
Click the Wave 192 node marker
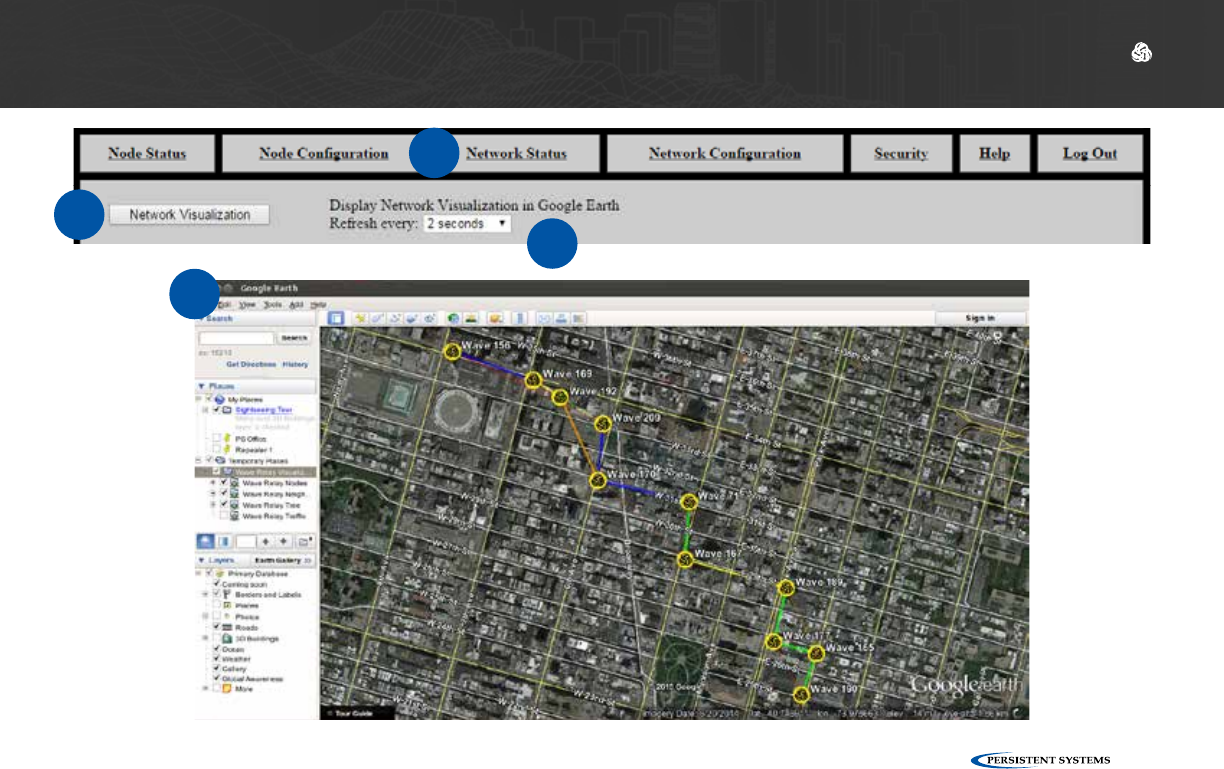point(560,397)
